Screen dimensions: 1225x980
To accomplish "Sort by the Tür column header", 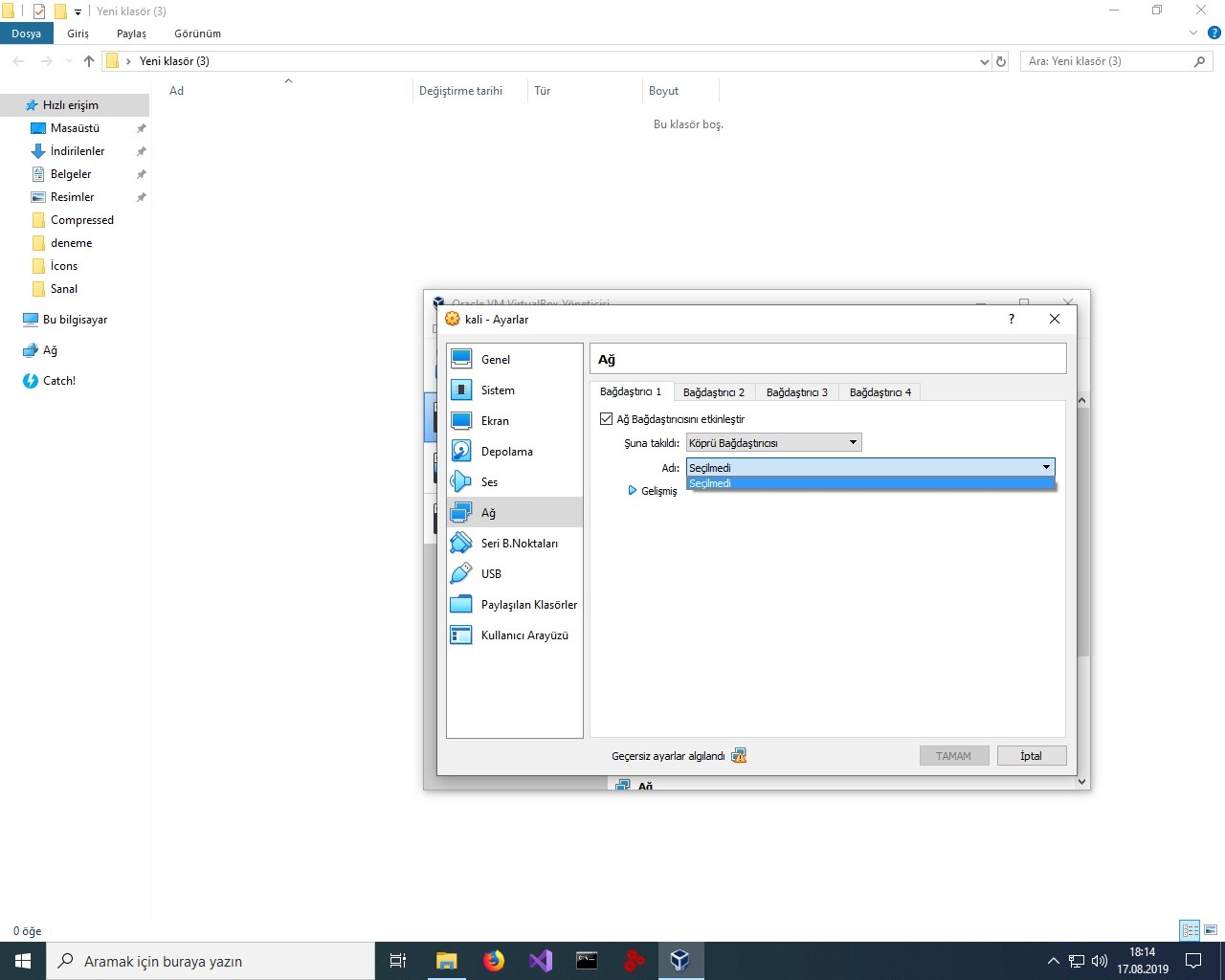I will [x=584, y=91].
